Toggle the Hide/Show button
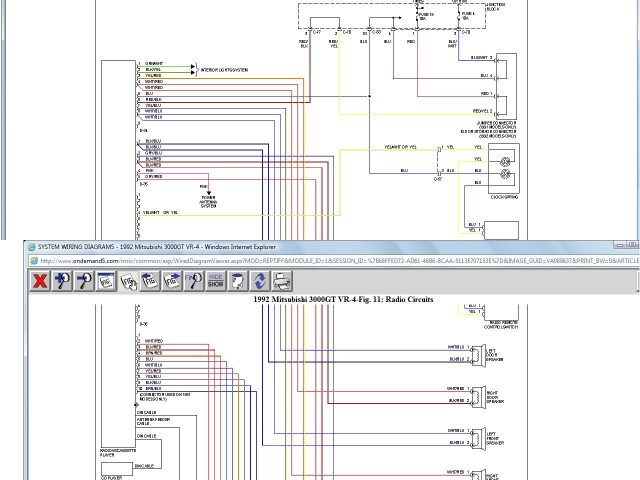640x480 pixels. click(215, 281)
